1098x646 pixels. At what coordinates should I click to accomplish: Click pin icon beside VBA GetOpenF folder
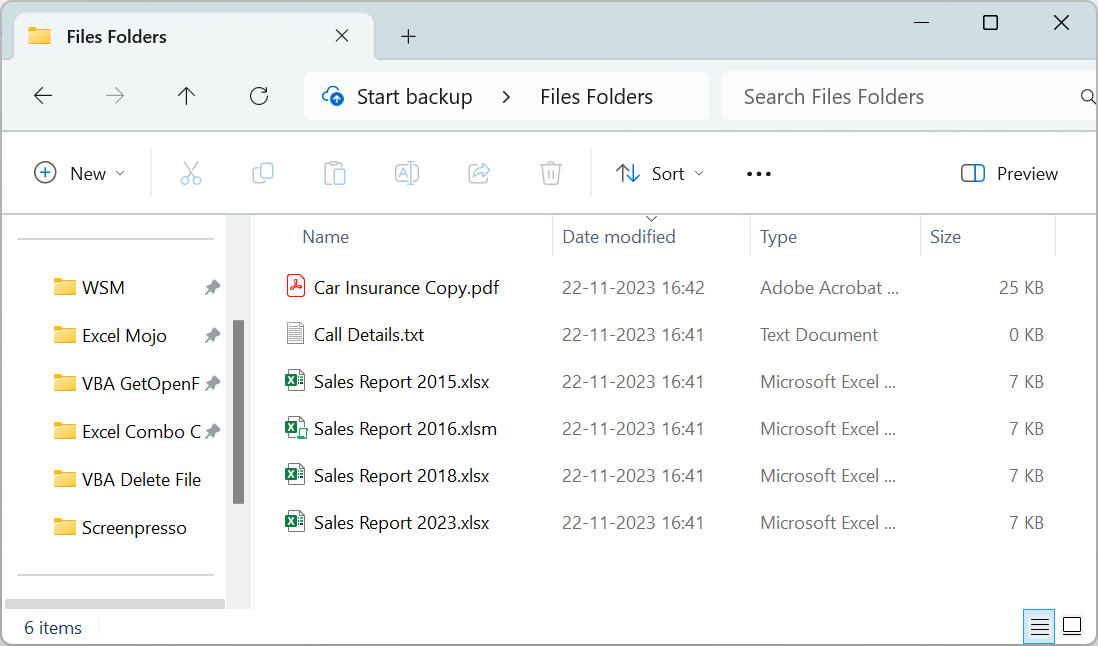213,383
